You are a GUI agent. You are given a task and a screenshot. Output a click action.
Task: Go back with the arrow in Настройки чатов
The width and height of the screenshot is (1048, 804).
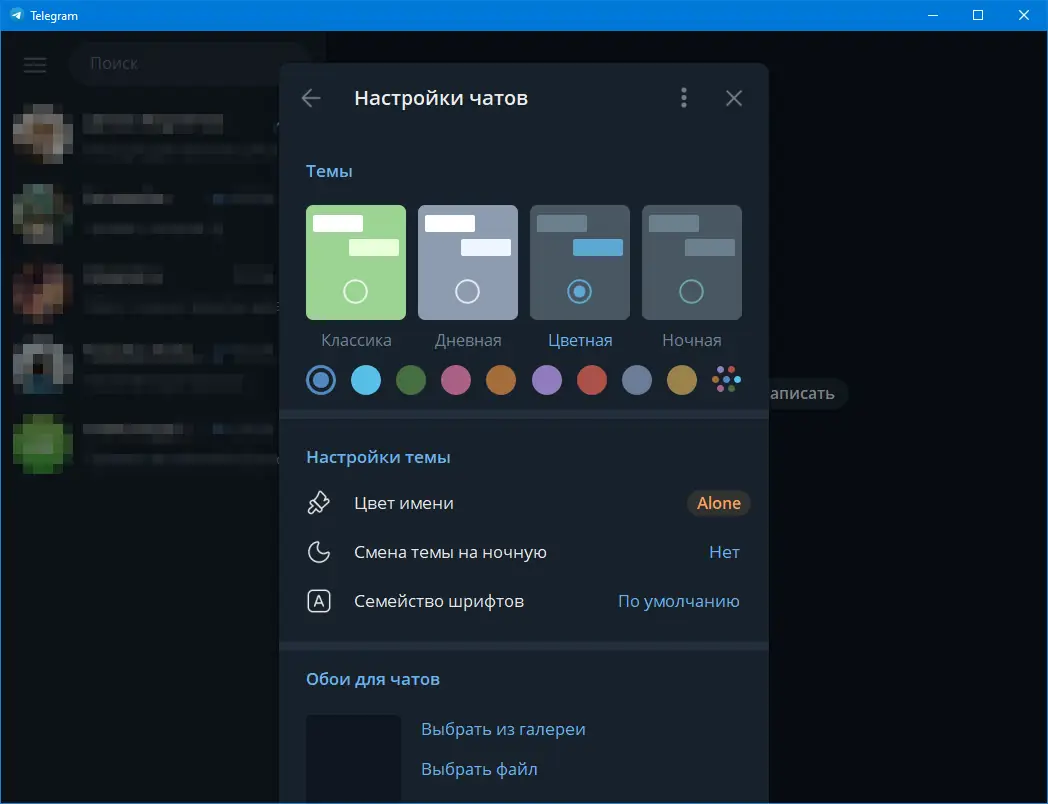311,98
